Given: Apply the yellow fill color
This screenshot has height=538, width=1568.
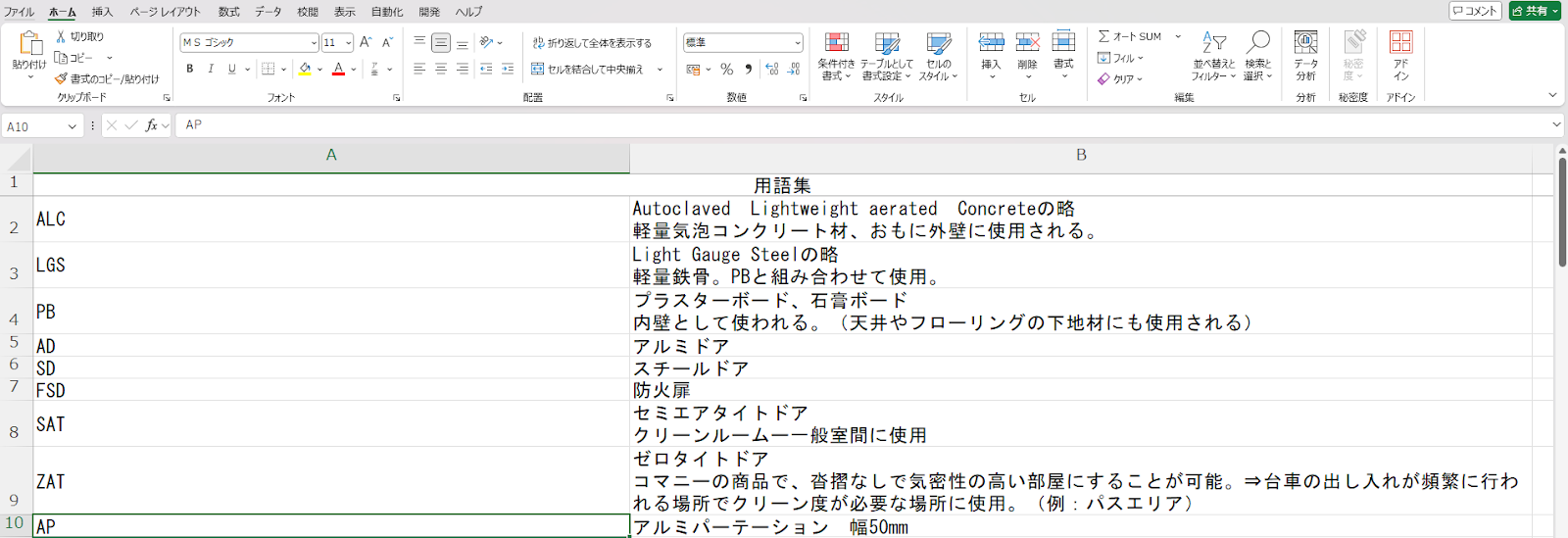Looking at the screenshot, I should [305, 70].
